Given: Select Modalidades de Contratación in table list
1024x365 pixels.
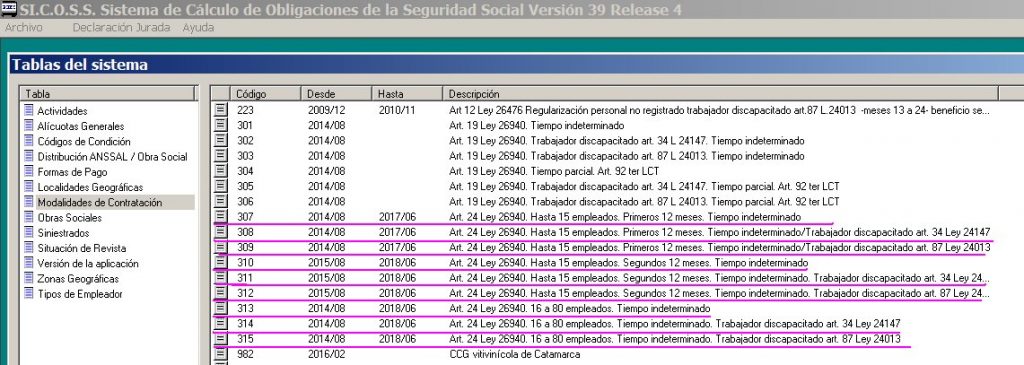Looking at the screenshot, I should [99, 202].
